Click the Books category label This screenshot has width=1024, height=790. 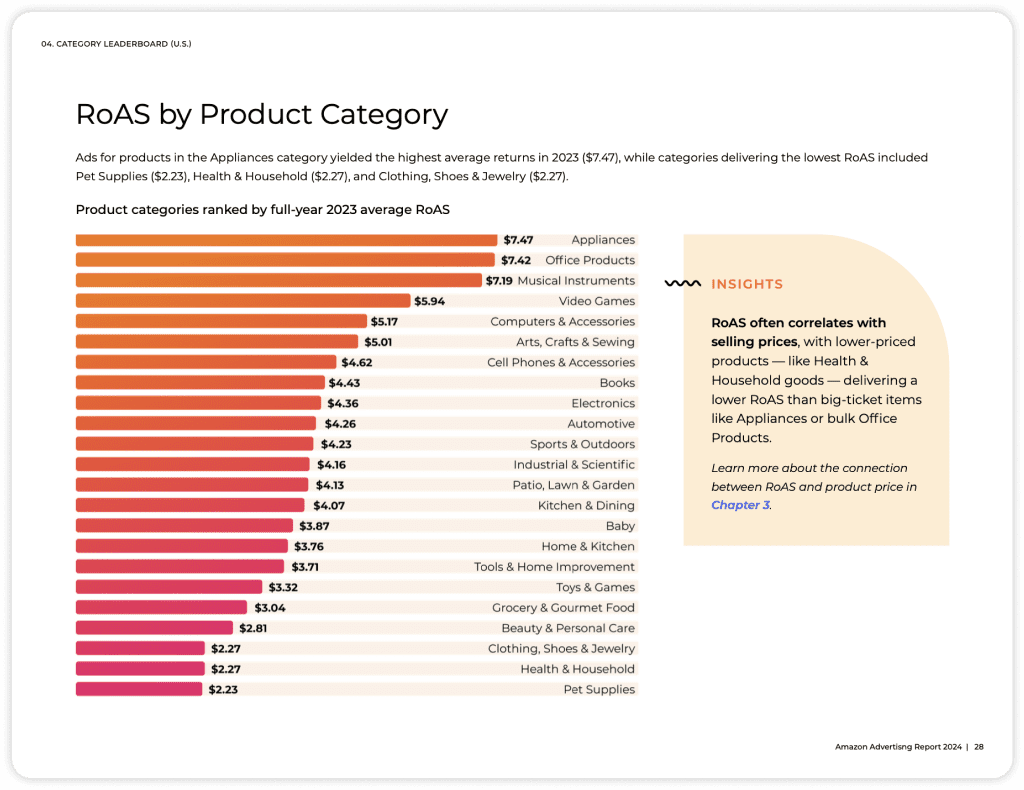click(x=617, y=383)
